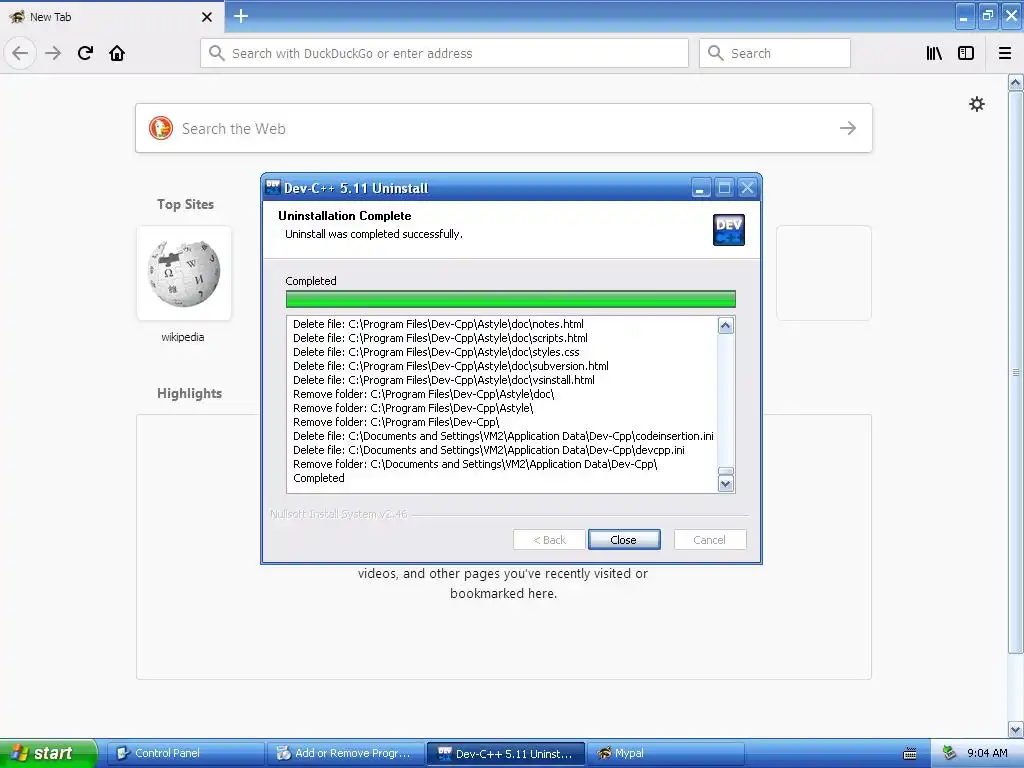This screenshot has width=1024, height=768.
Task: Open a new tab with plus button
Action: click(x=240, y=16)
